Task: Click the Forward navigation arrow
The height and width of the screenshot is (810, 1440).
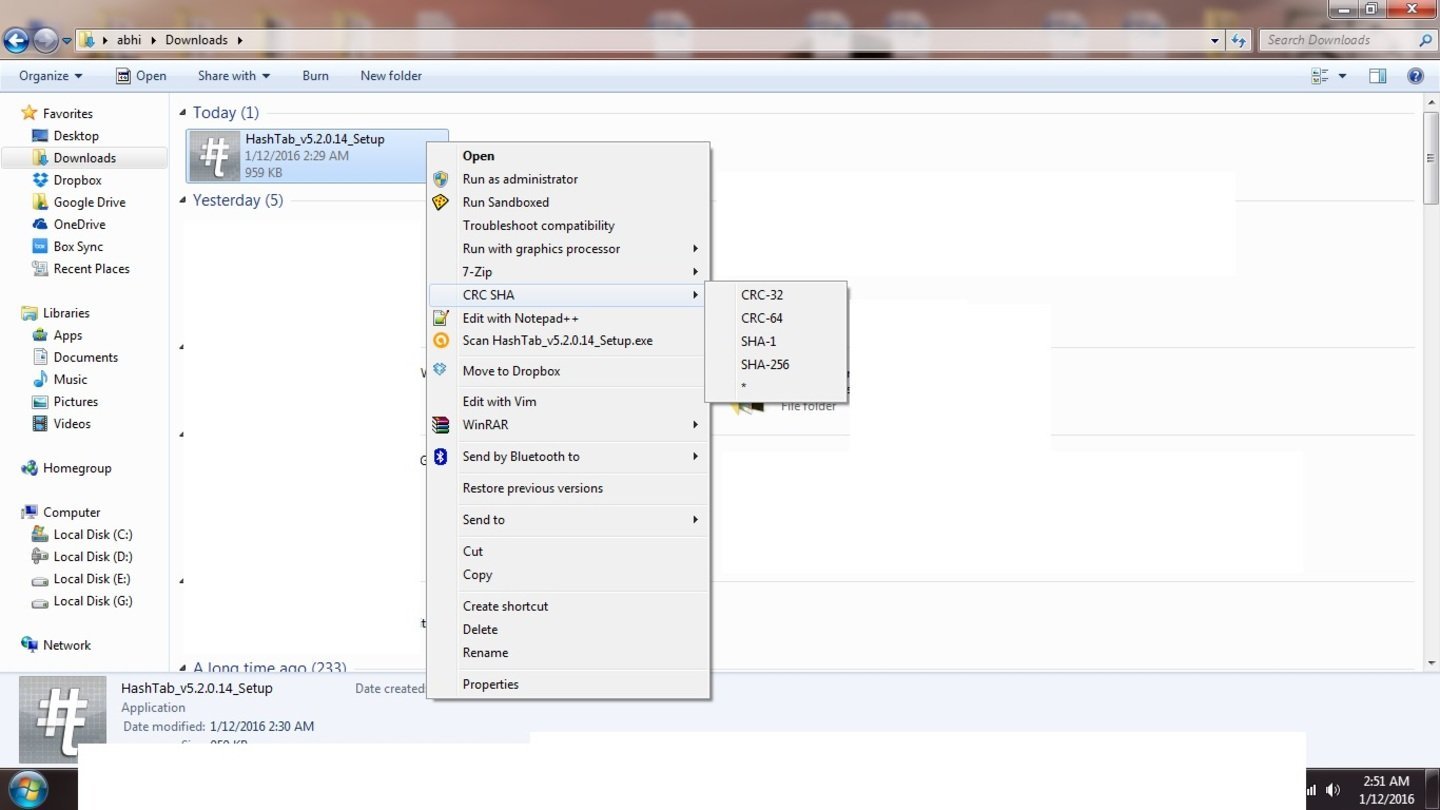Action: [46, 40]
